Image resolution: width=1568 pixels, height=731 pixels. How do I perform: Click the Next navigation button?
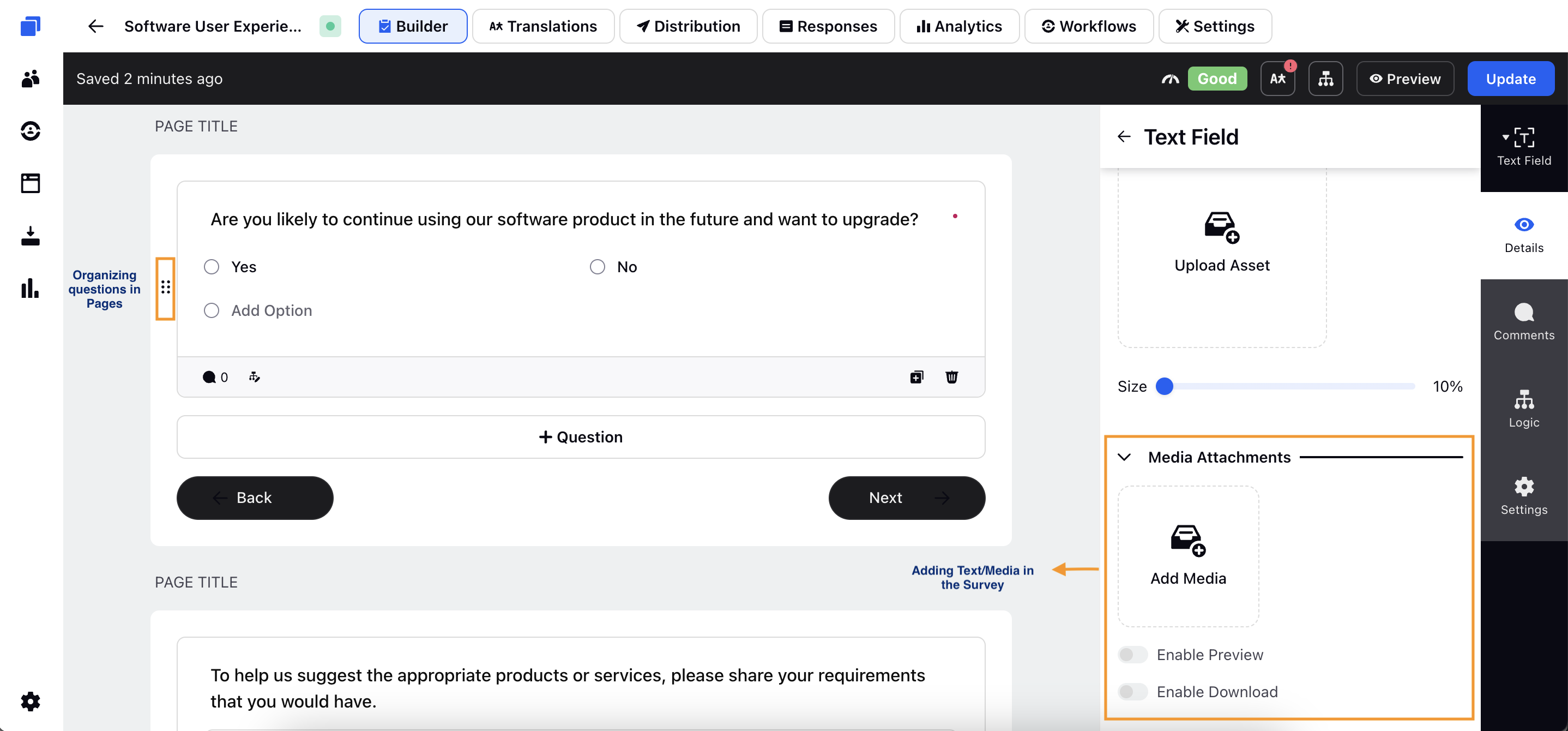click(907, 498)
